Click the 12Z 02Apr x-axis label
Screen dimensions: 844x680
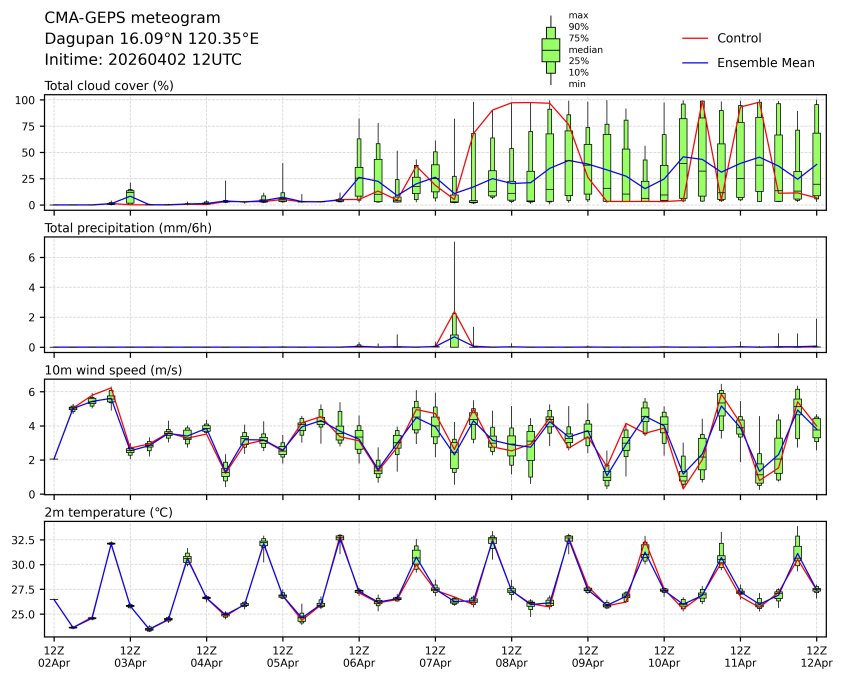(54, 656)
